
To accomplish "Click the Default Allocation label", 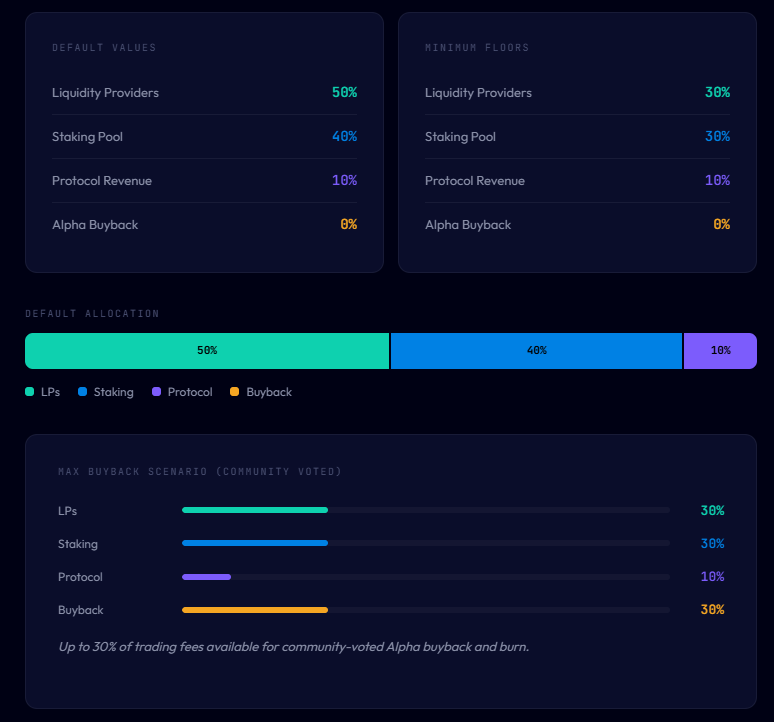I will pos(92,314).
